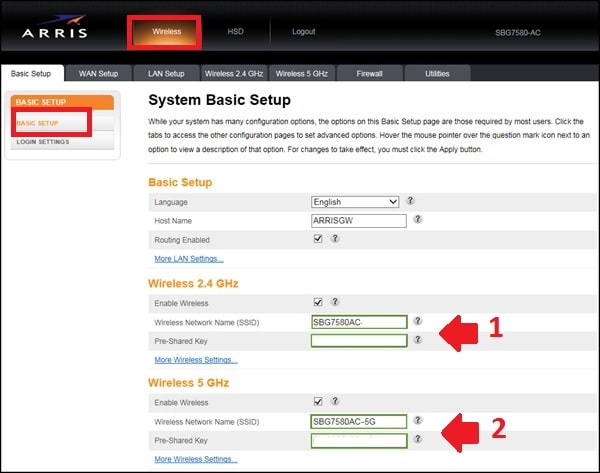The image size is (600, 473).
Task: Click the help icon beside Routing Enabled
Action: pyautogui.click(x=335, y=239)
